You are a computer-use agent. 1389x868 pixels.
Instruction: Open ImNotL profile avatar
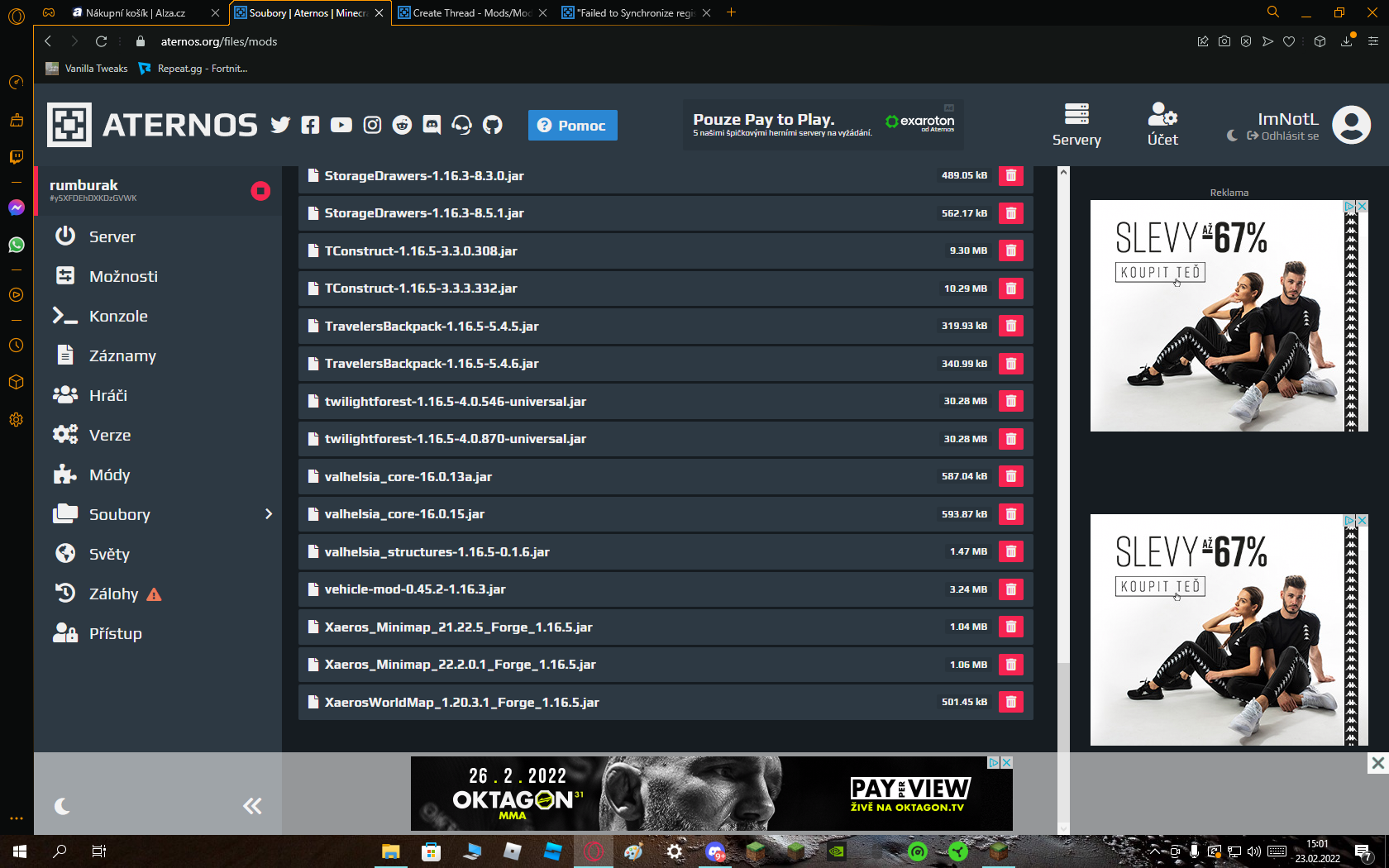pyautogui.click(x=1352, y=125)
